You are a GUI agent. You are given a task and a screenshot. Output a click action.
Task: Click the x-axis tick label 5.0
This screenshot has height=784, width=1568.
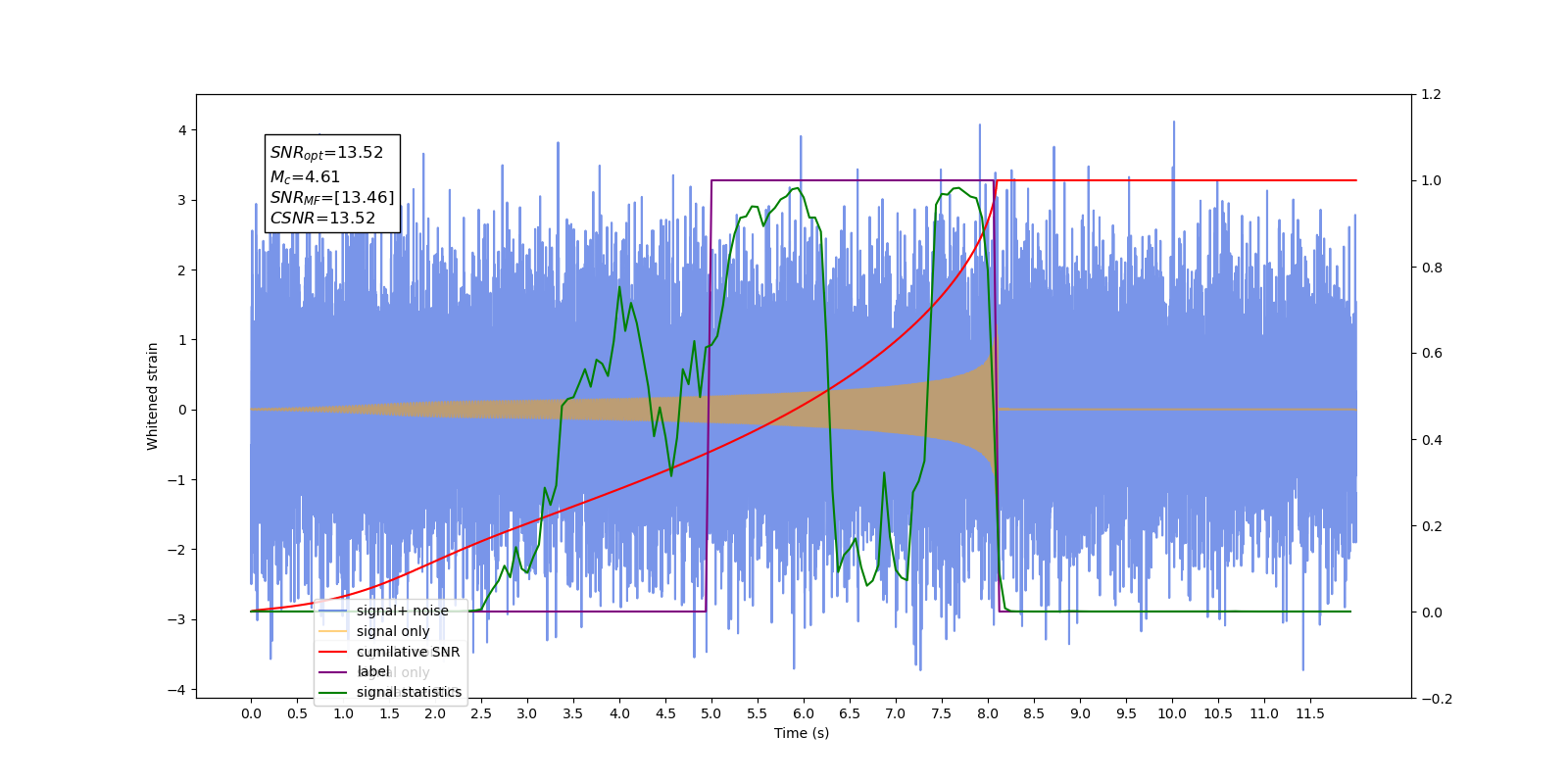711,713
